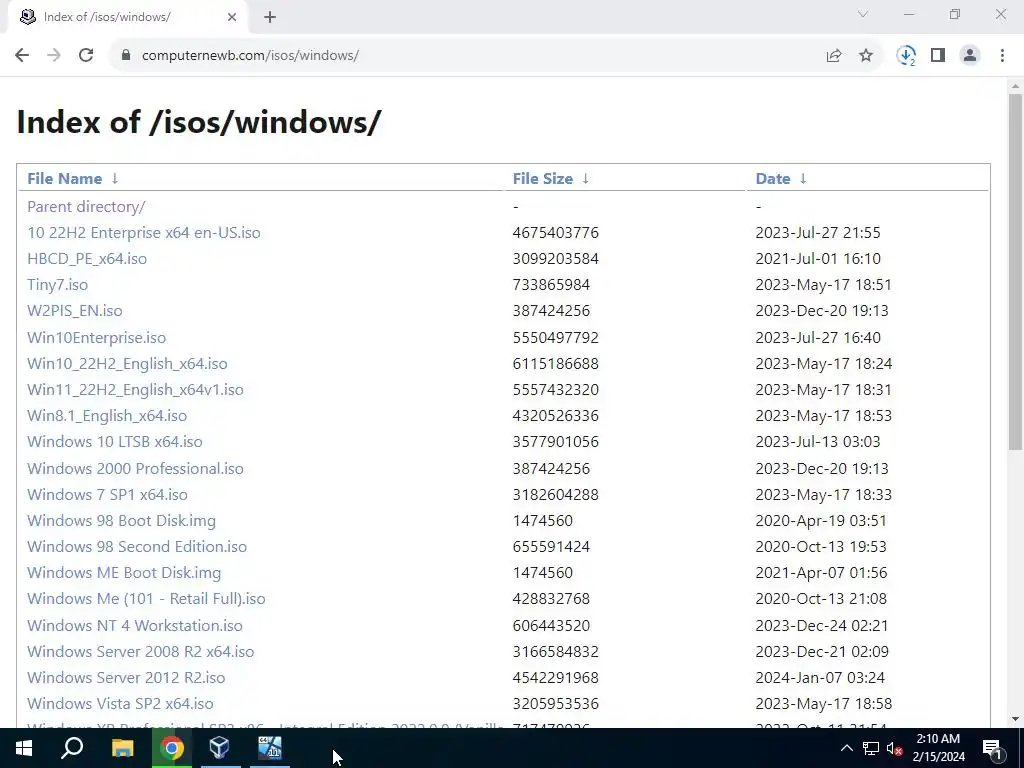Download Windows Server 2008 R2 x64.iso

point(141,652)
